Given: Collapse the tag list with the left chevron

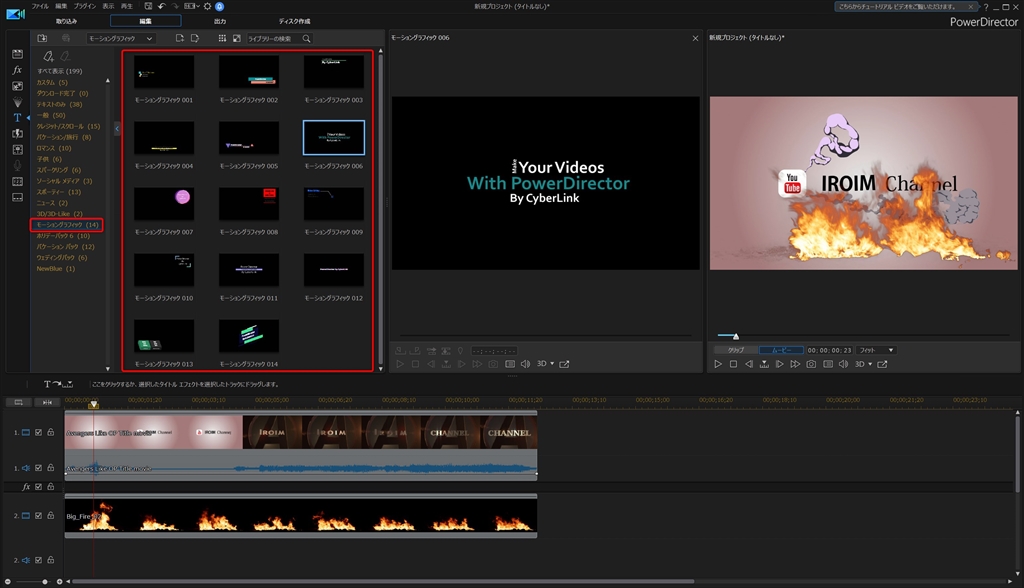Looking at the screenshot, I should tap(117, 129).
